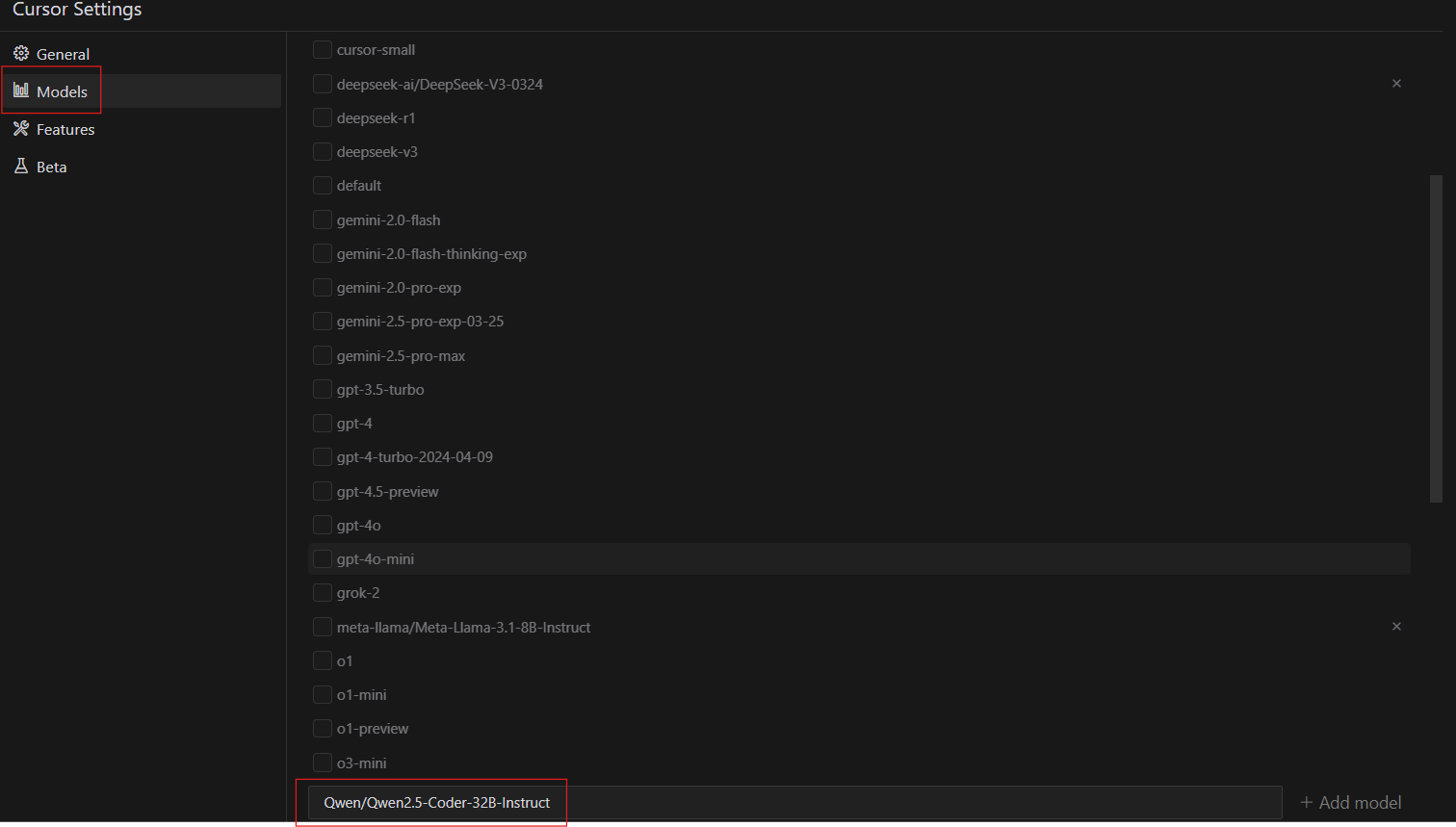Enable the gemini-2.0-flash checkbox
Screen dimensions: 1456x827
click(x=323, y=220)
